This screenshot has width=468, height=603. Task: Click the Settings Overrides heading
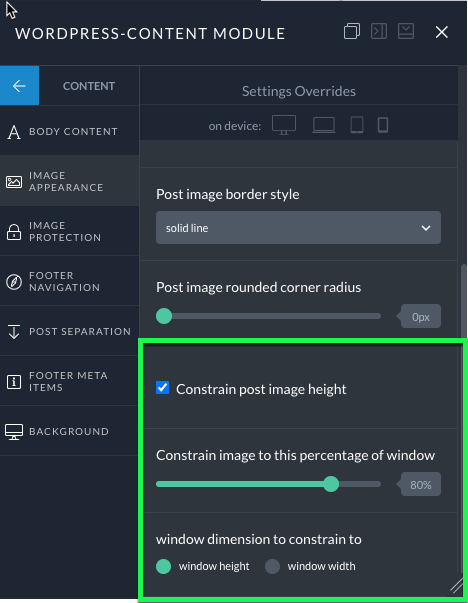pyautogui.click(x=299, y=91)
